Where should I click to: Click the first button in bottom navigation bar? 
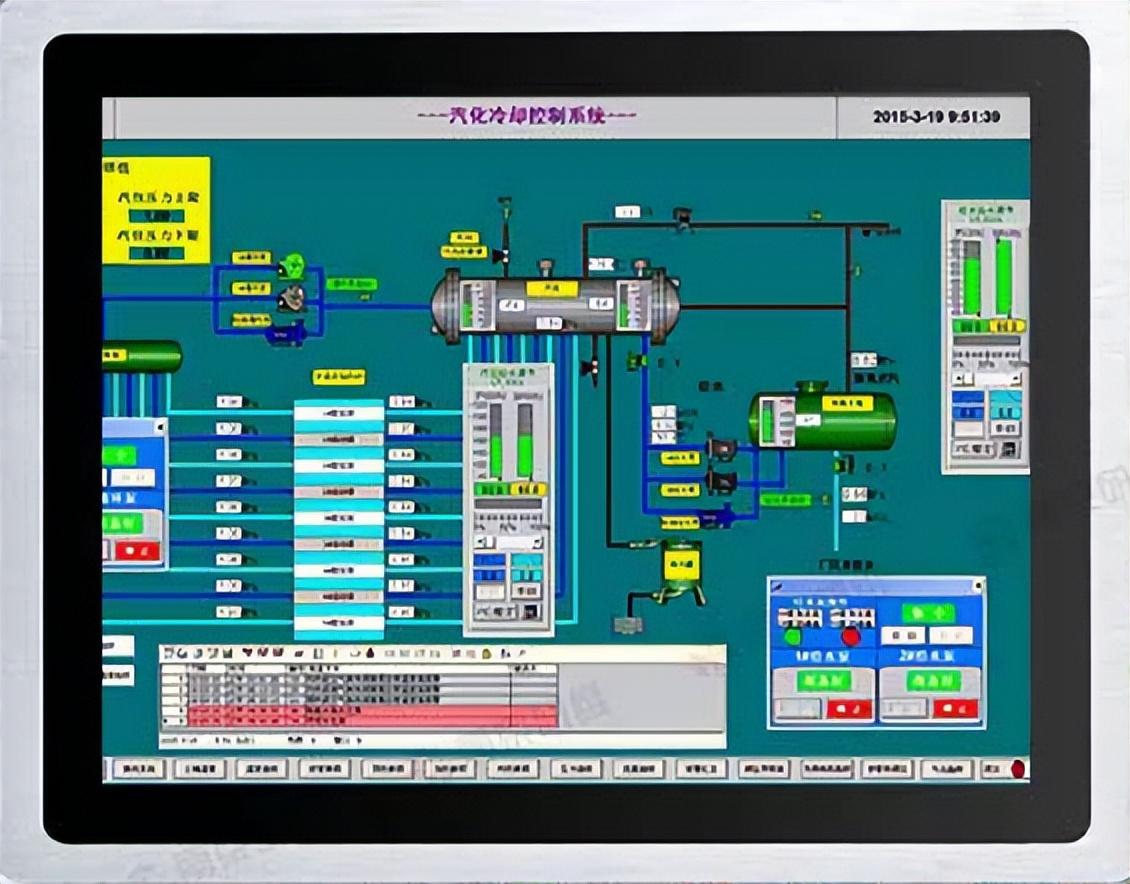[x=138, y=768]
